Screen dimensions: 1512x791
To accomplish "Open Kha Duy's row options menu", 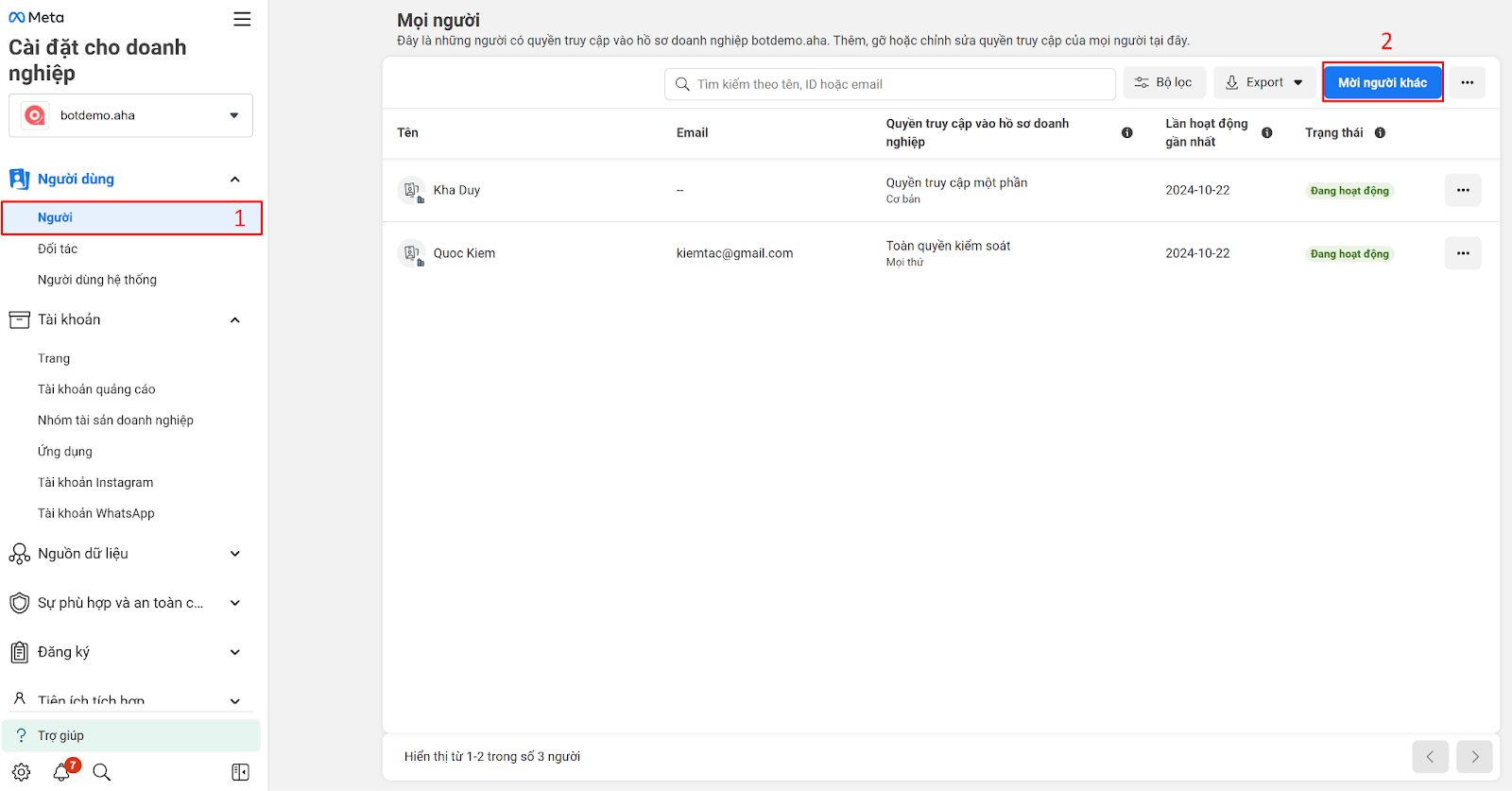I will pos(1463,190).
